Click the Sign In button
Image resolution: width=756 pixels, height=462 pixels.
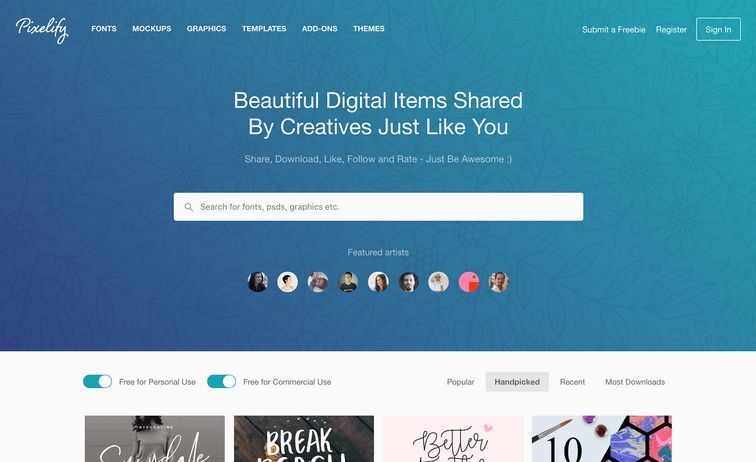coord(718,29)
